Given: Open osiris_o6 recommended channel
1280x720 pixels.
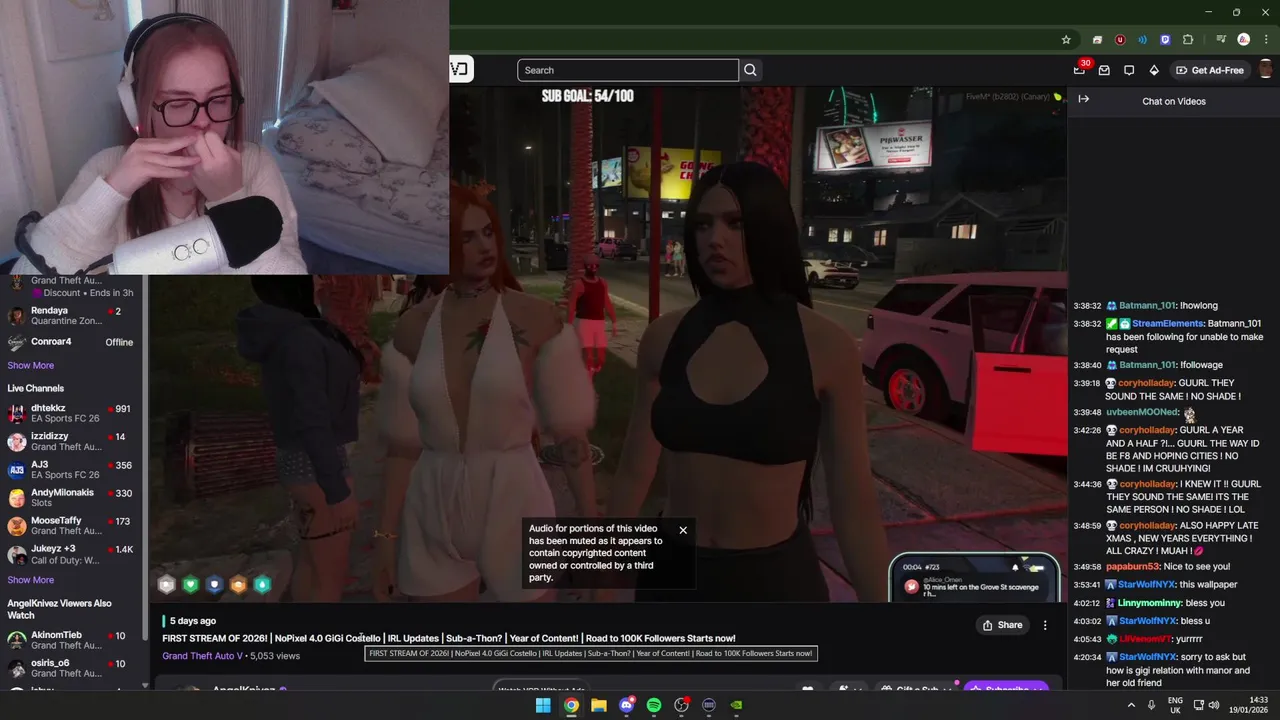Looking at the screenshot, I should click(x=71, y=668).
